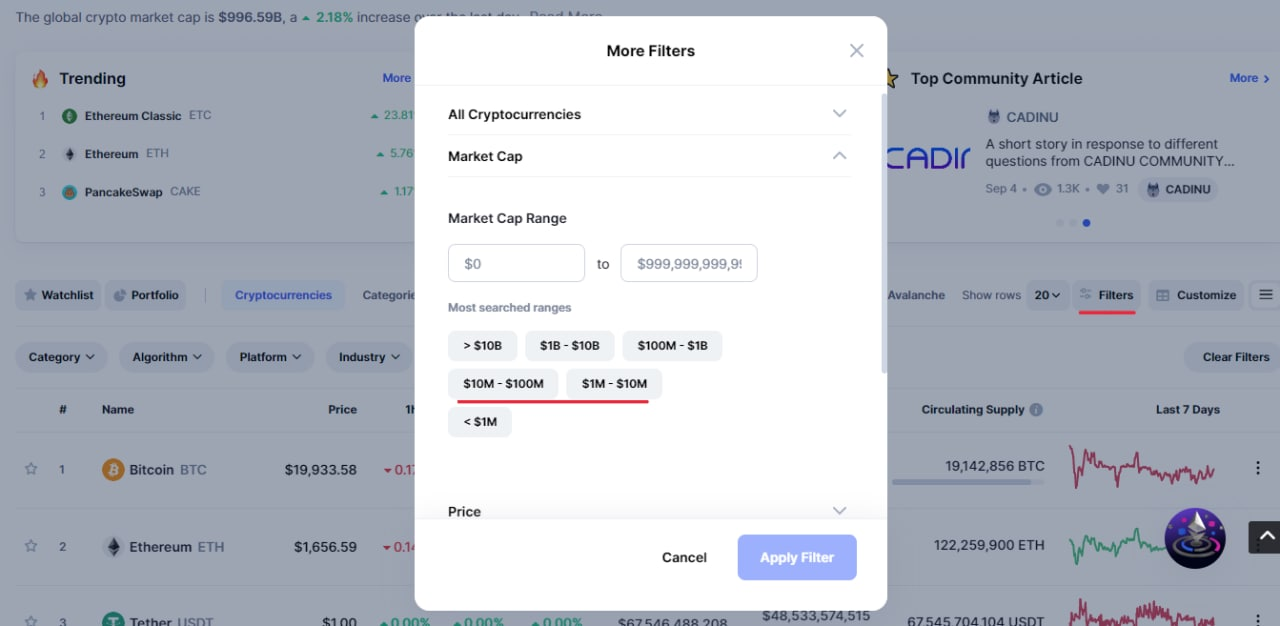Open the Show rows 20 dropdown

1048,295
